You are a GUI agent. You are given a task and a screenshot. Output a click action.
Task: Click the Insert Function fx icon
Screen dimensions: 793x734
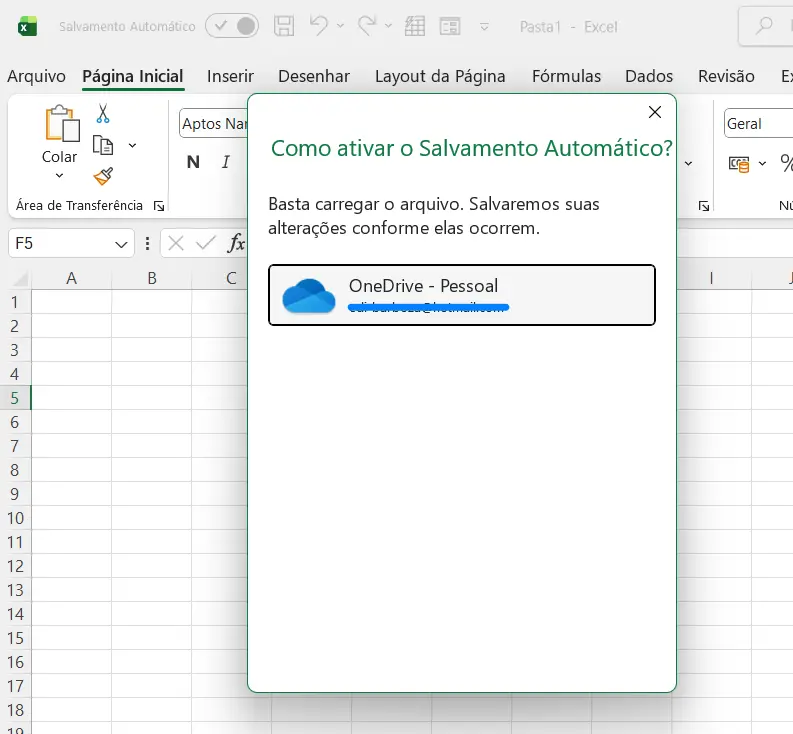tap(236, 243)
